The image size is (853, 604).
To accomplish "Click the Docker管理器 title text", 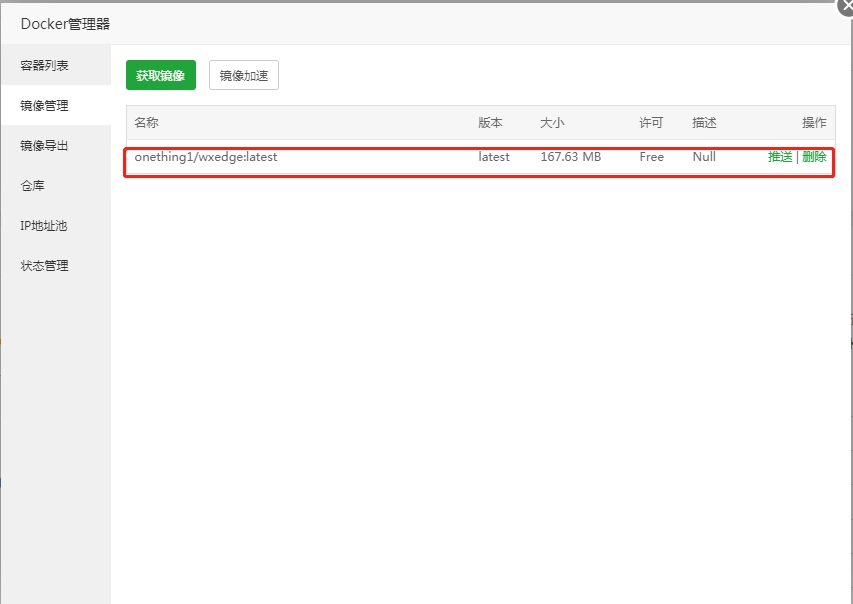I will pos(65,25).
